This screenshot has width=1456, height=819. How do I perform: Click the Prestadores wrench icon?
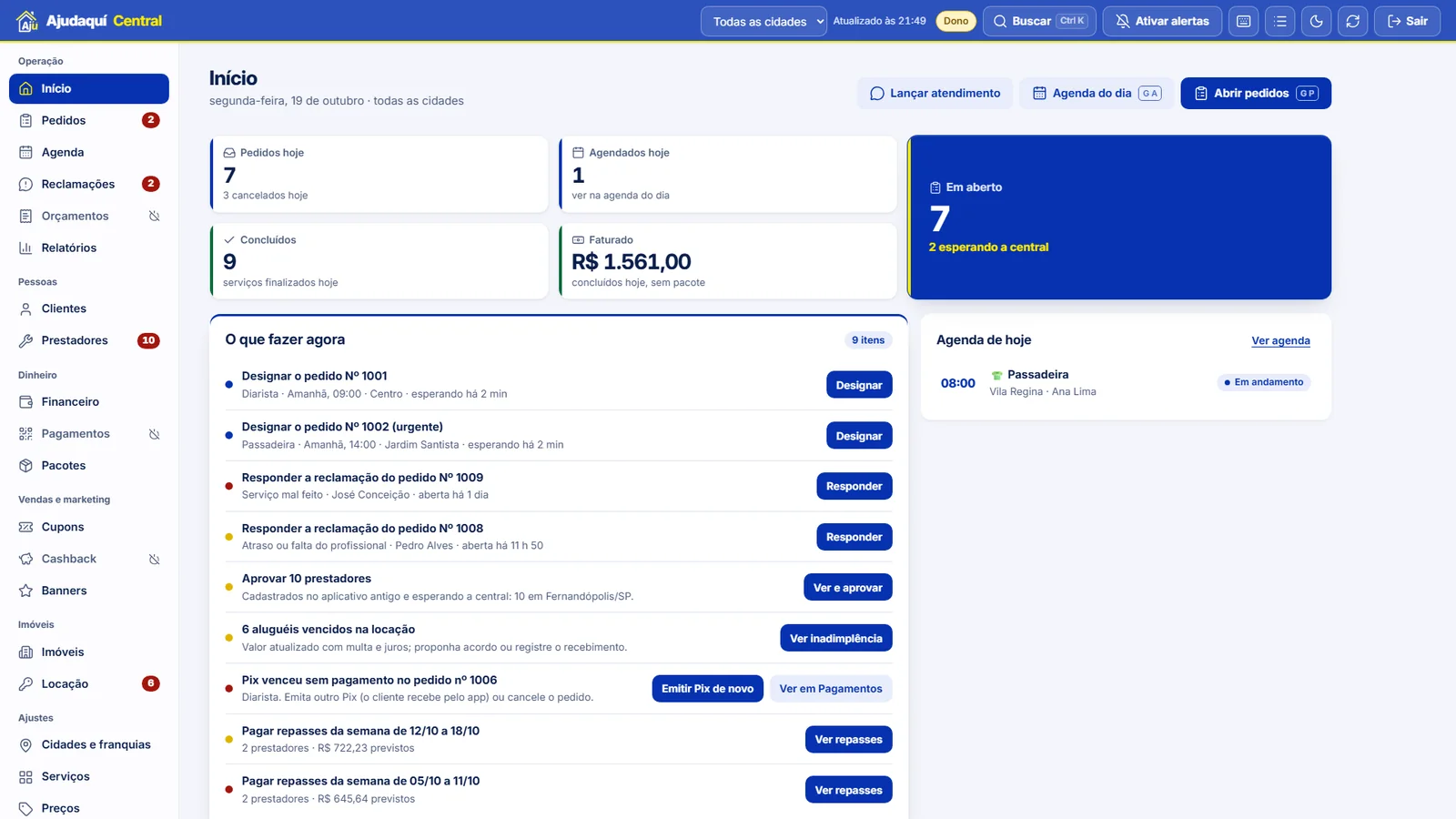[x=25, y=340]
